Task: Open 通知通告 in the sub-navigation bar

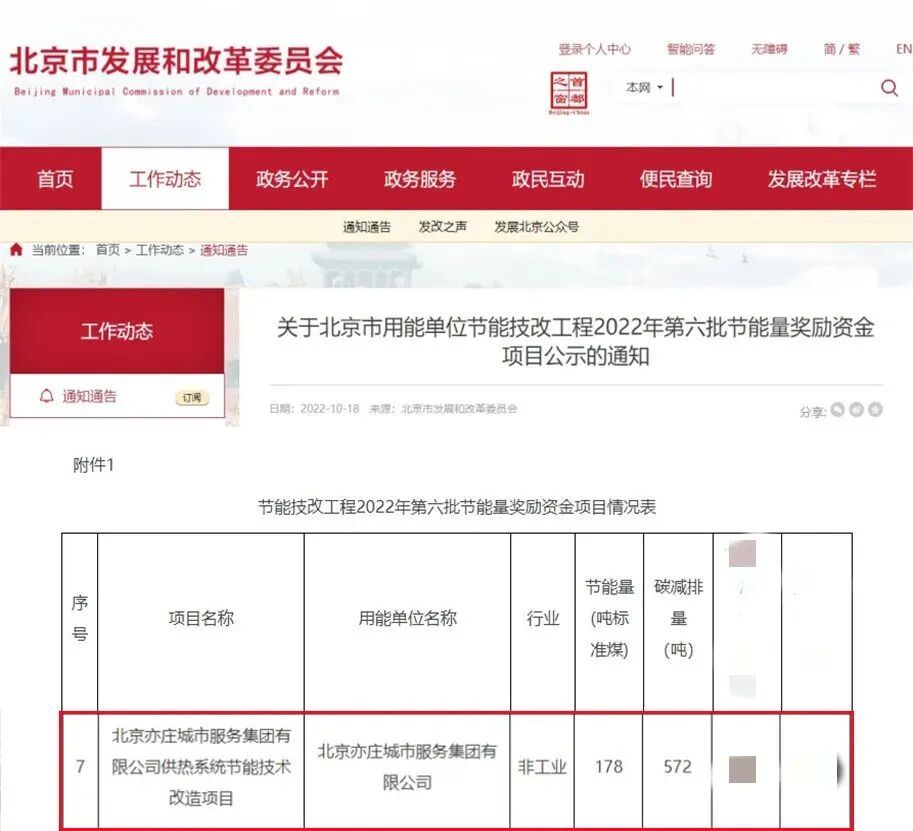Action: coord(367,227)
